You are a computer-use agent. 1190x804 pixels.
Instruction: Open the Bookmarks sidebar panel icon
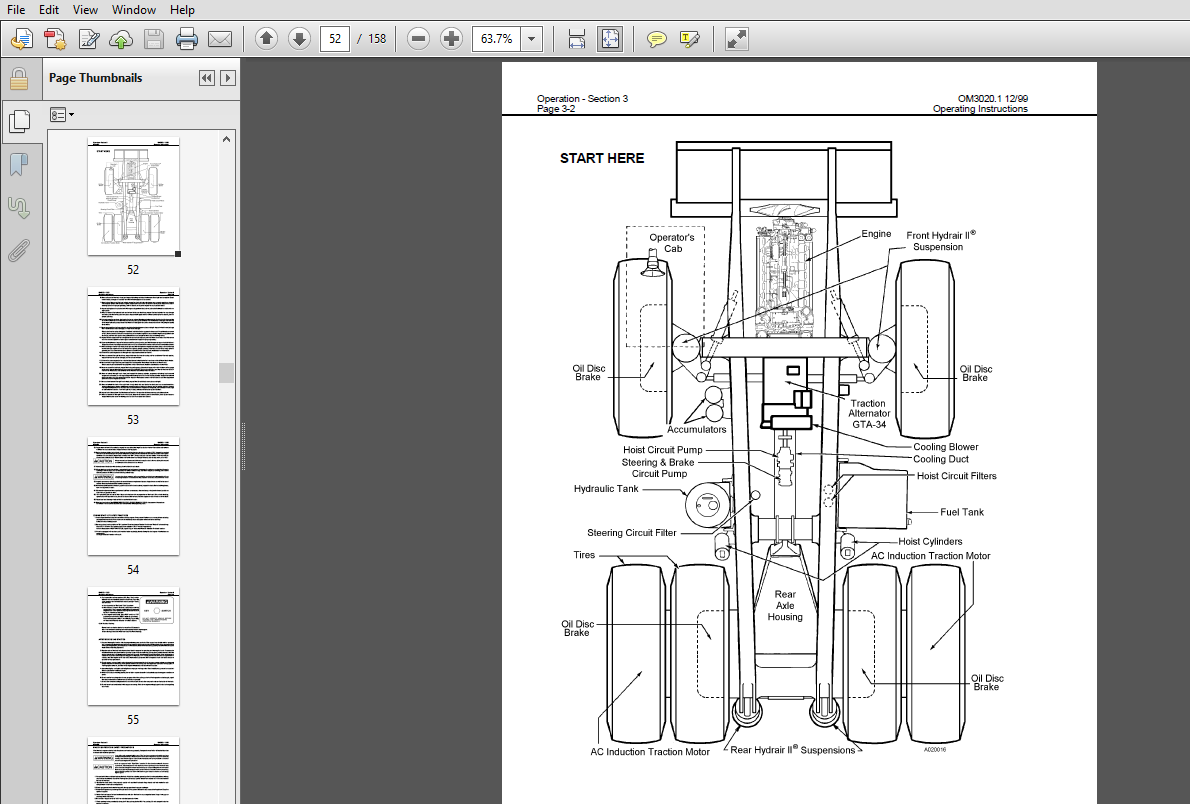pyautogui.click(x=19, y=164)
